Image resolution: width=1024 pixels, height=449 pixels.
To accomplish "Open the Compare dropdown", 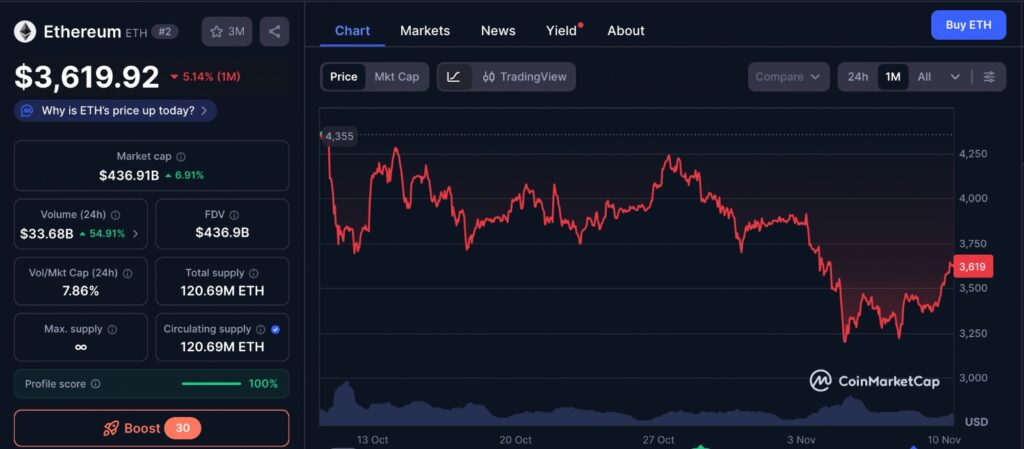I will click(788, 77).
